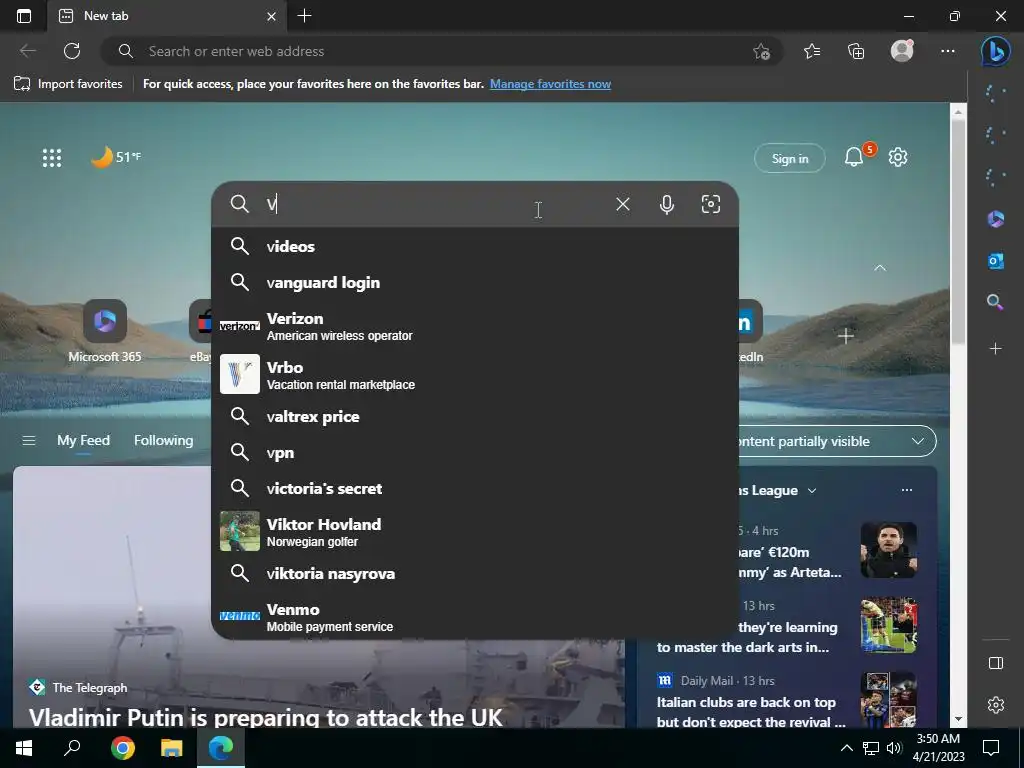Open the Windows Start menu
This screenshot has width=1024, height=768.
pos(24,748)
